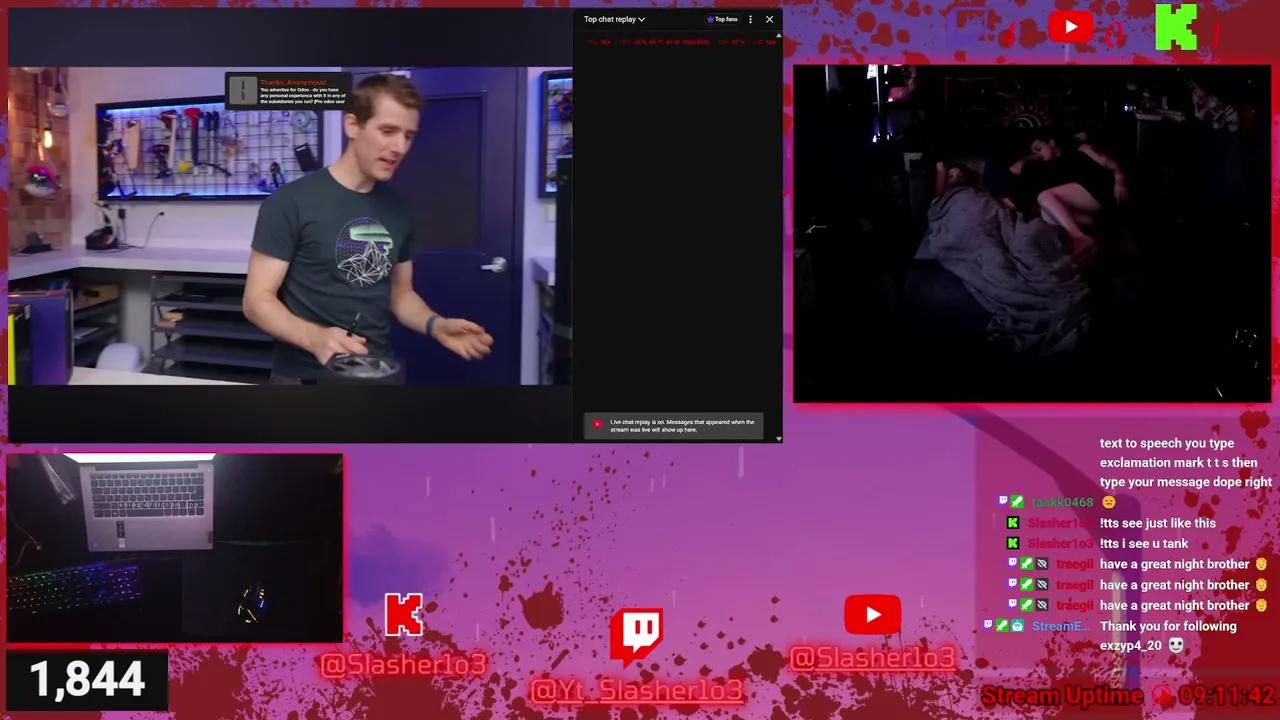Viewport: 1280px width, 720px height.
Task: Click the tankk0468 username in chat
Action: (x=1062, y=502)
